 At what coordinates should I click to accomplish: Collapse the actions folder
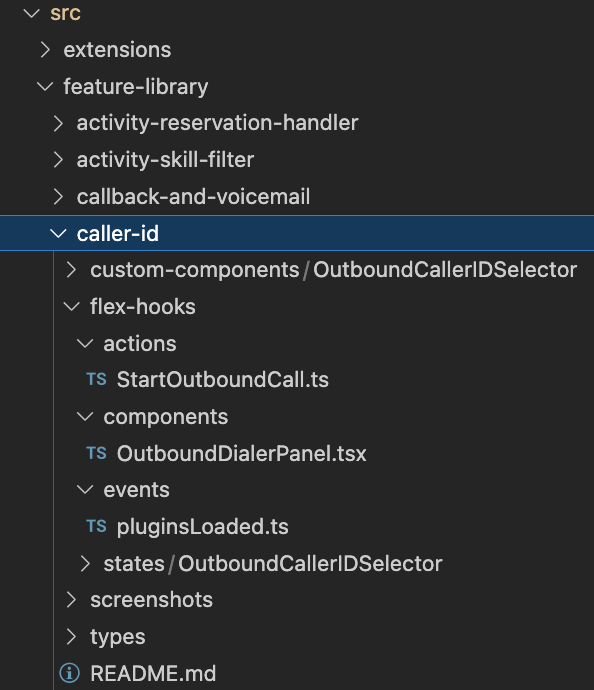tap(84, 343)
